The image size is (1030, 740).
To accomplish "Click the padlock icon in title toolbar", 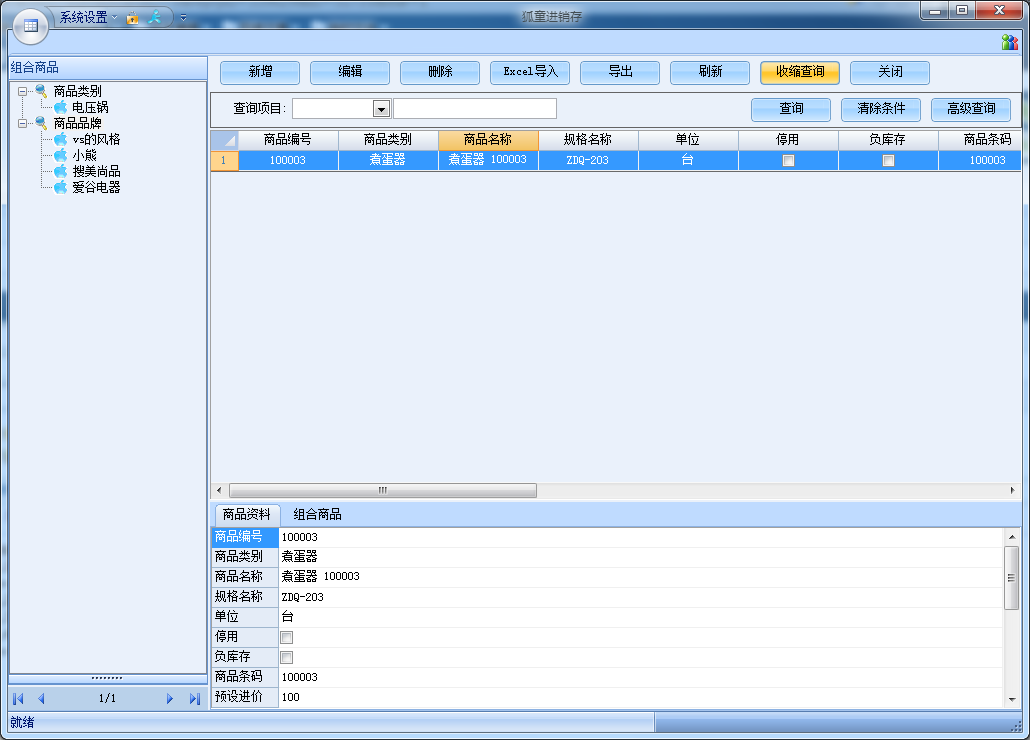I will coord(132,17).
